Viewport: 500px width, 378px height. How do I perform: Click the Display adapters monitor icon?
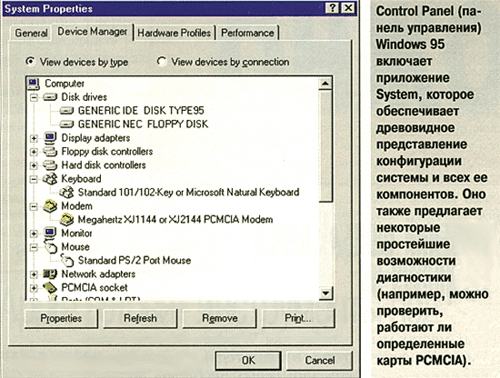coord(50,138)
